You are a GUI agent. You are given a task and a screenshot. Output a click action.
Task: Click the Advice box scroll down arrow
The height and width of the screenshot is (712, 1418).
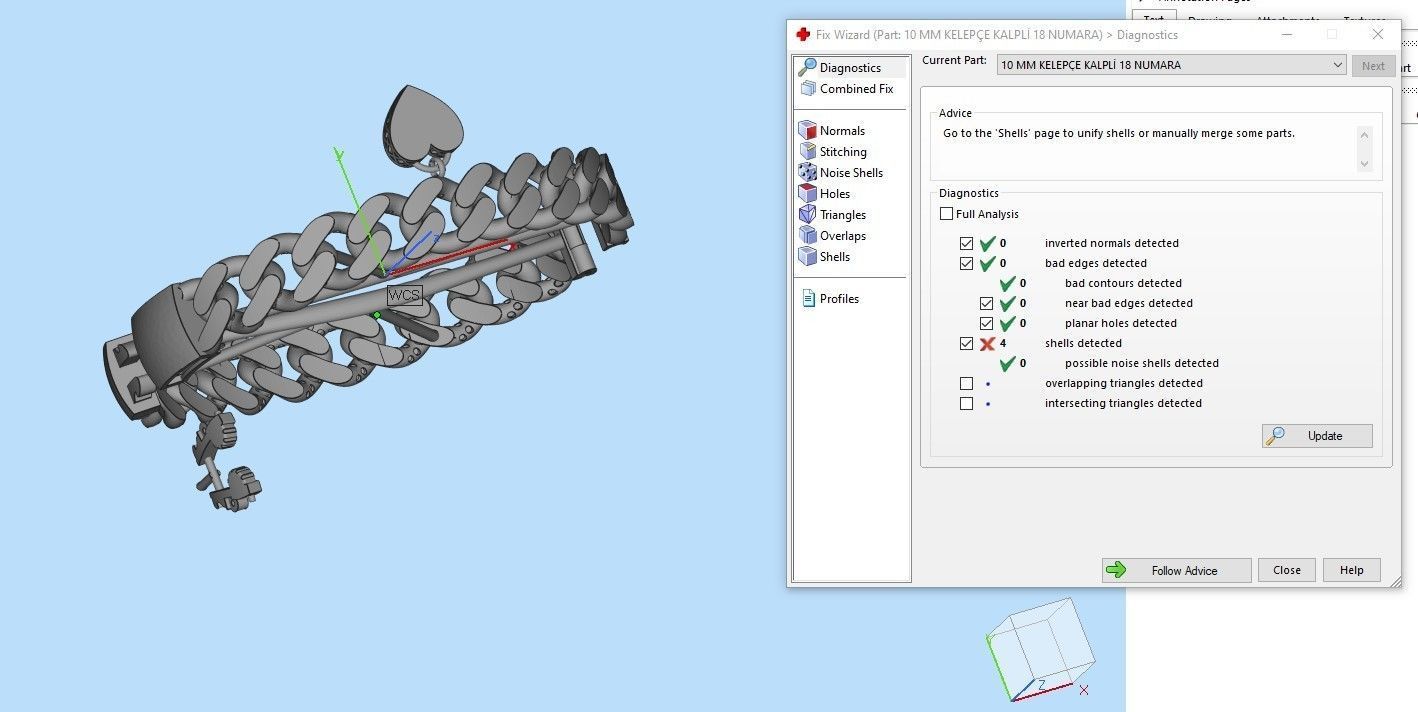coord(1364,163)
